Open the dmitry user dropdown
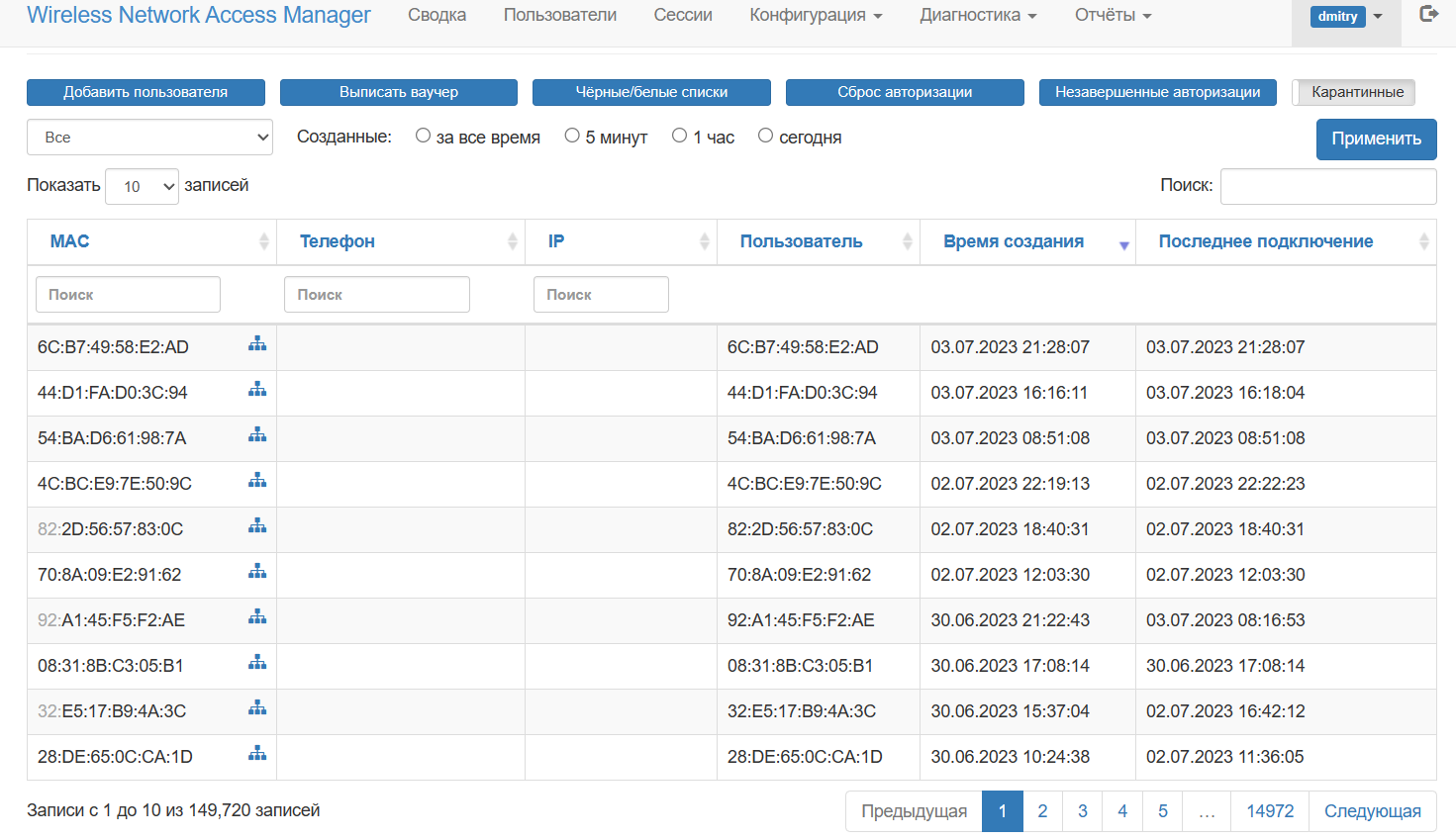 click(x=1346, y=17)
